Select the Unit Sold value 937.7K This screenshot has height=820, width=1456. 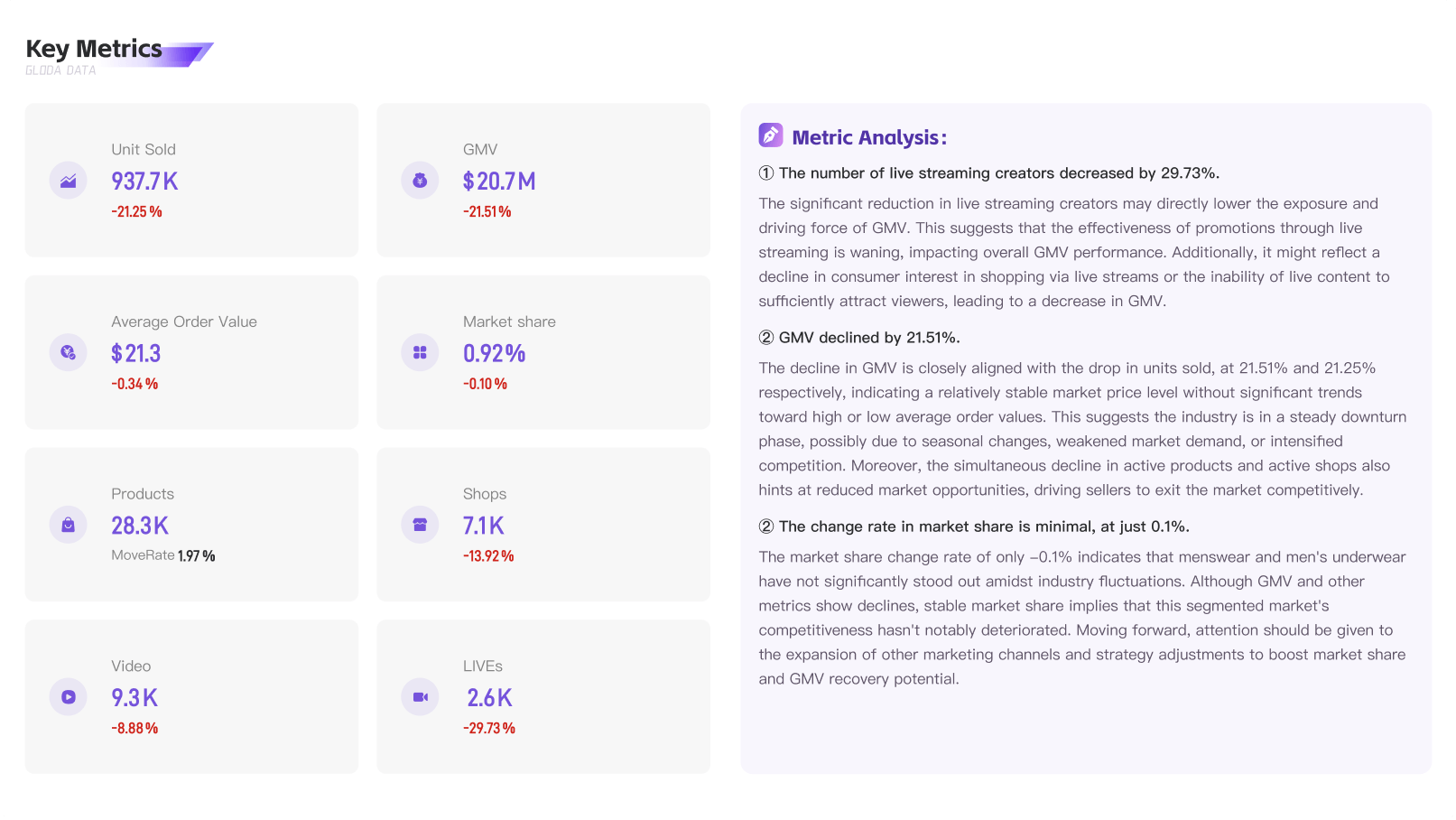point(144,182)
